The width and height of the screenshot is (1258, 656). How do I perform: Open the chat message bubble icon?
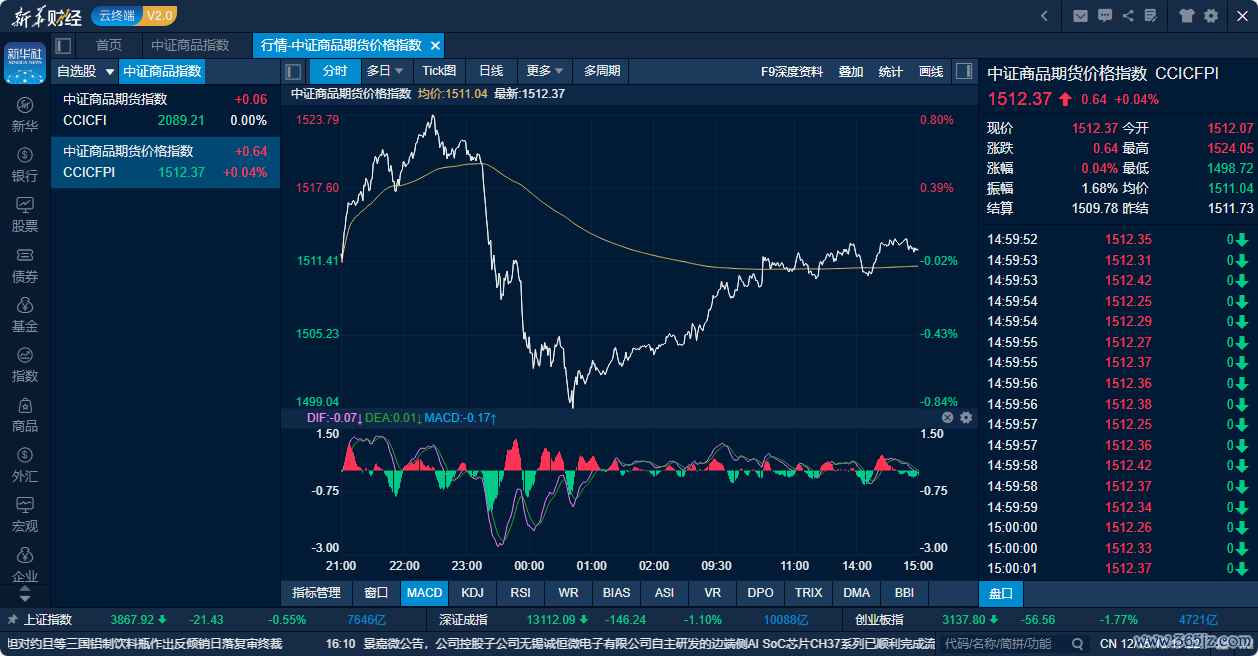[1105, 16]
